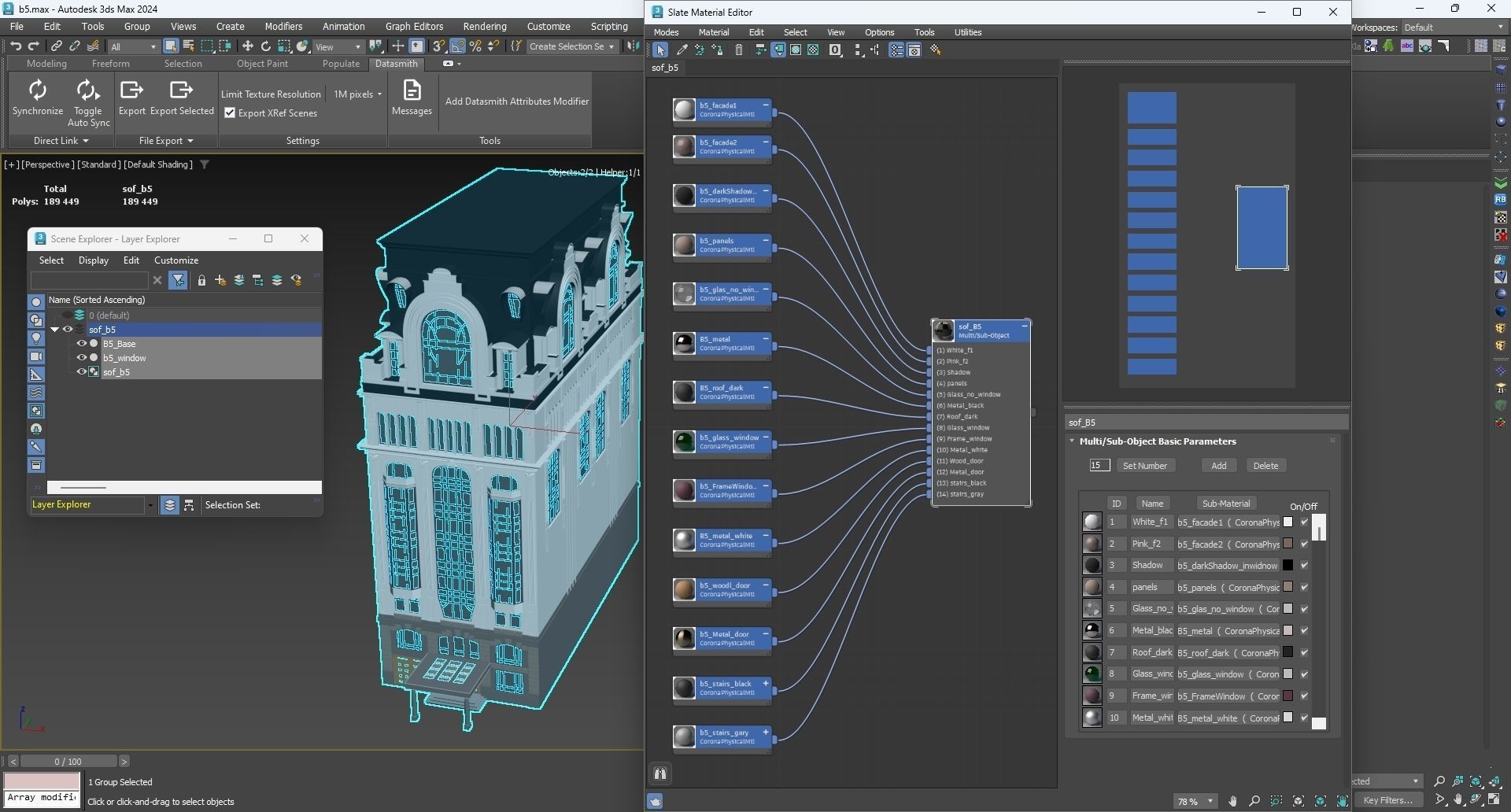Toggle On/Off checkbox for Pink_f2 sub-material
The width and height of the screenshot is (1511, 812).
pos(1304,544)
